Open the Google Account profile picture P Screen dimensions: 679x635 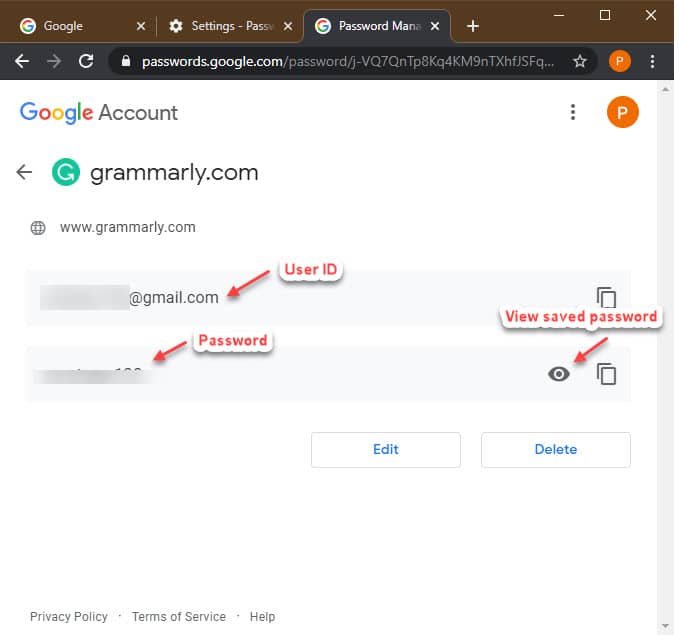click(622, 112)
